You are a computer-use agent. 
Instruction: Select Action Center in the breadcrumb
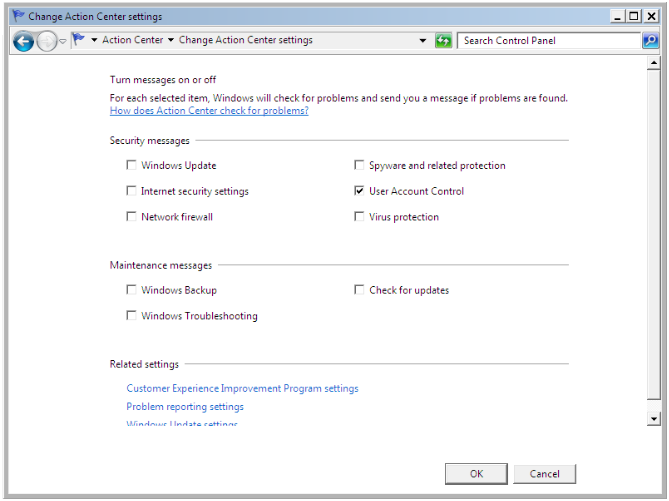tap(132, 41)
